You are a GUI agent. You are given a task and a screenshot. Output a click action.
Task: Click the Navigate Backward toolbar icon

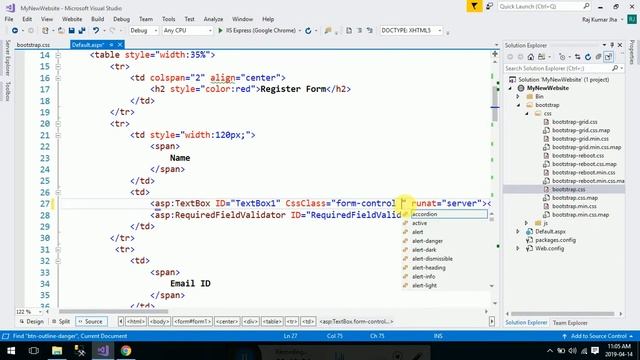pos(15,31)
